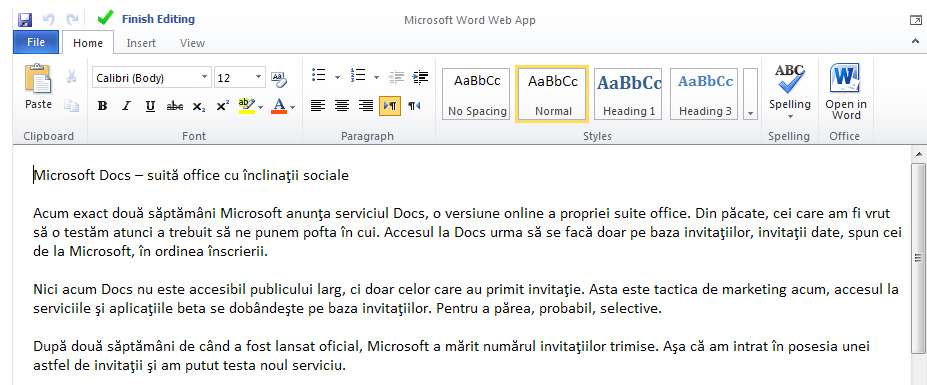Apply yellow text highlight color

click(246, 106)
